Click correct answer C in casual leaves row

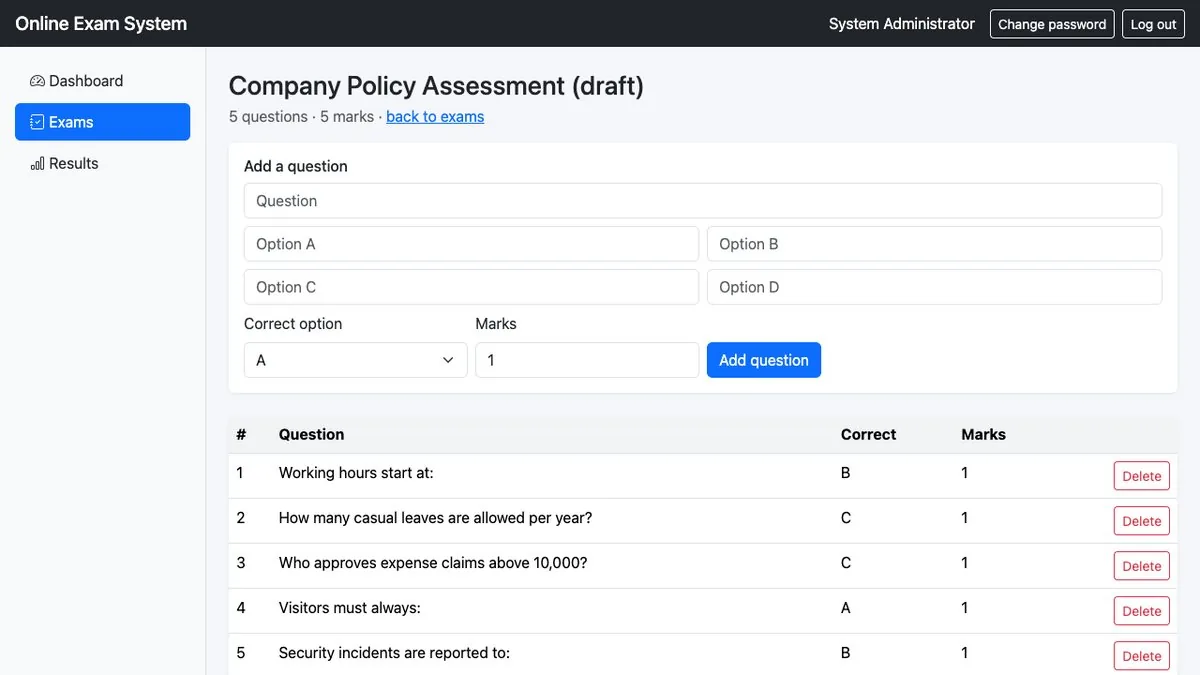(846, 518)
